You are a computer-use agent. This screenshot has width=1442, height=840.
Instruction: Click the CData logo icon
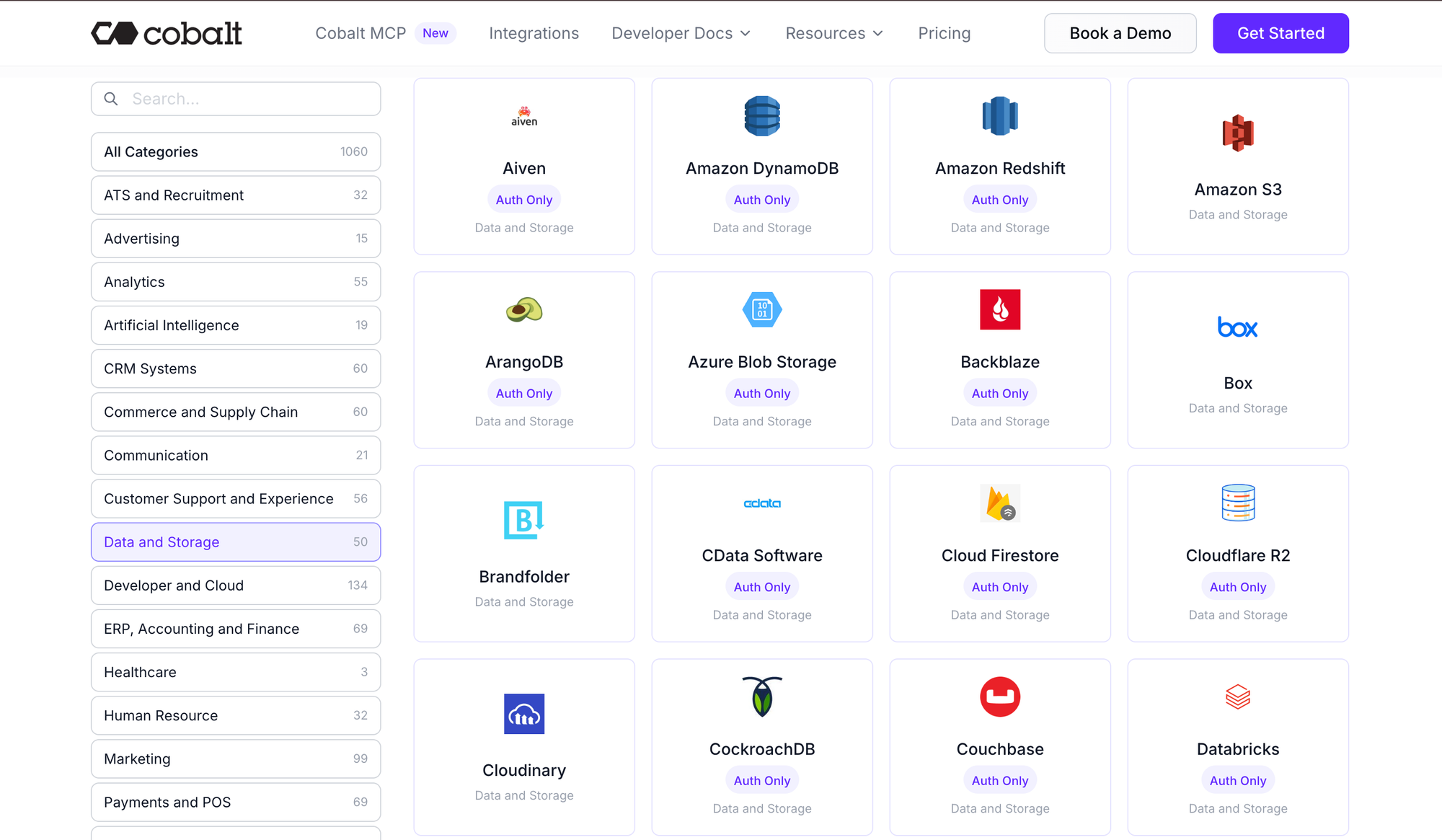762,503
